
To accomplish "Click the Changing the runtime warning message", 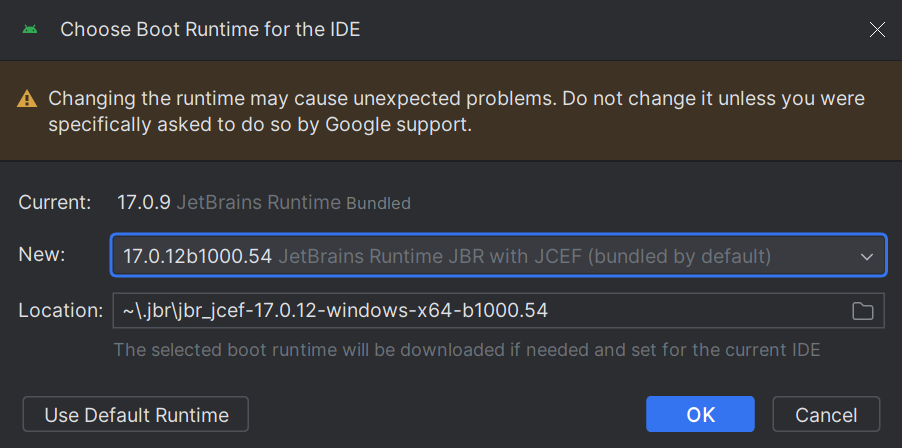I will coord(456,111).
